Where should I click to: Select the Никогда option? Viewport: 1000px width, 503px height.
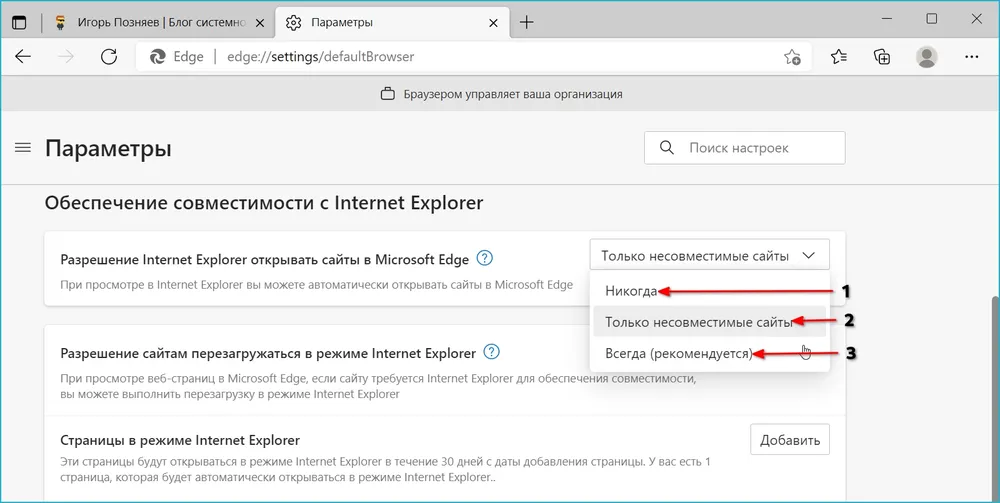[x=632, y=291]
